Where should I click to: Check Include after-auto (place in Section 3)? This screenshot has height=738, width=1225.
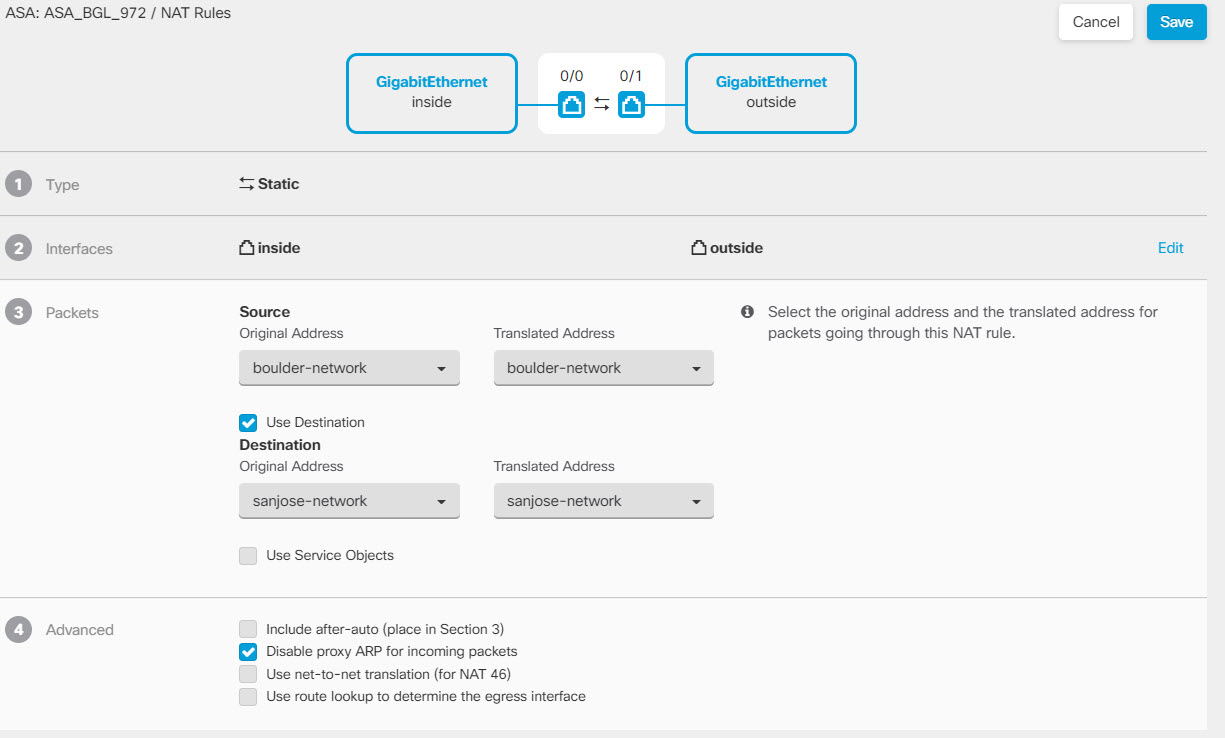point(248,629)
